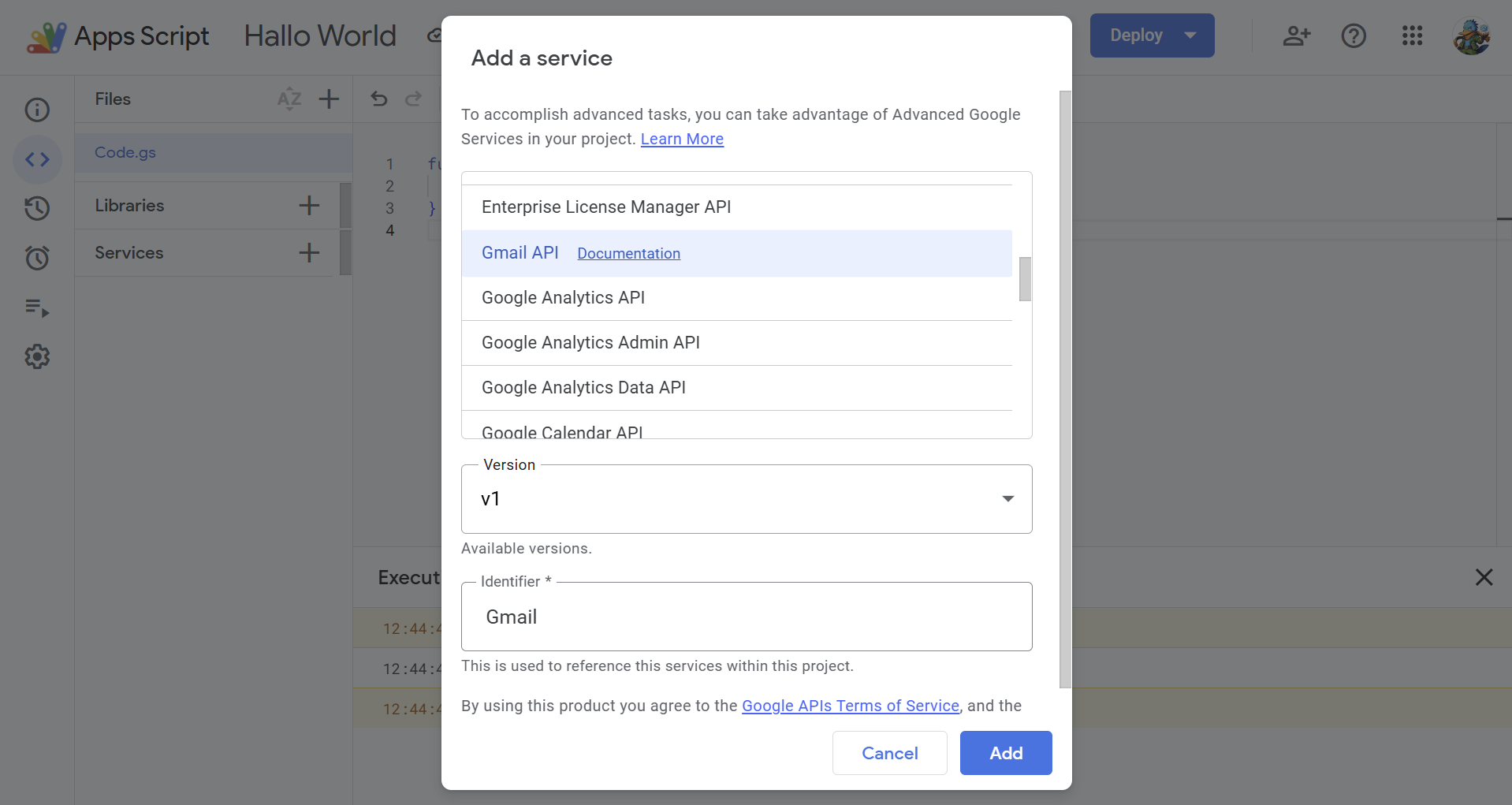1512x805 pixels.
Task: Open the Google apps grid icon
Action: tap(1413, 35)
